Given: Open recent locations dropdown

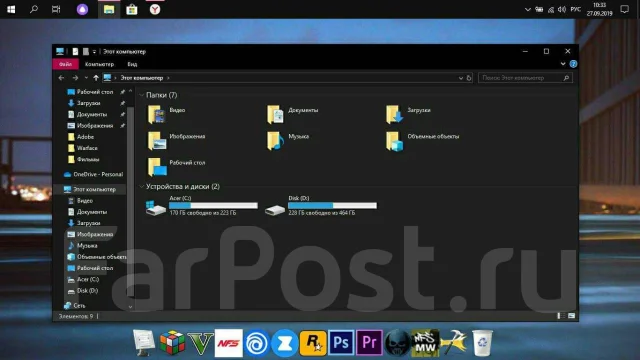Looking at the screenshot, I should (x=86, y=78).
